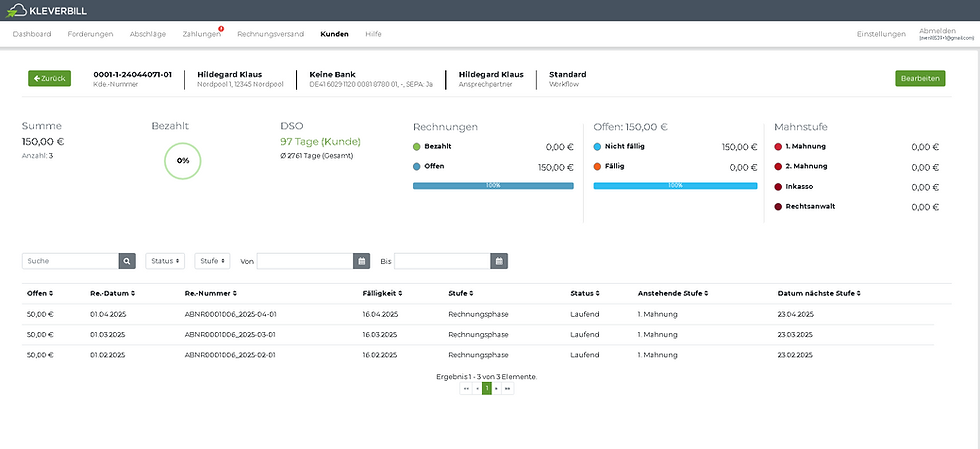
Task: Click the Nicht fällig legend label
Action: 625,146
